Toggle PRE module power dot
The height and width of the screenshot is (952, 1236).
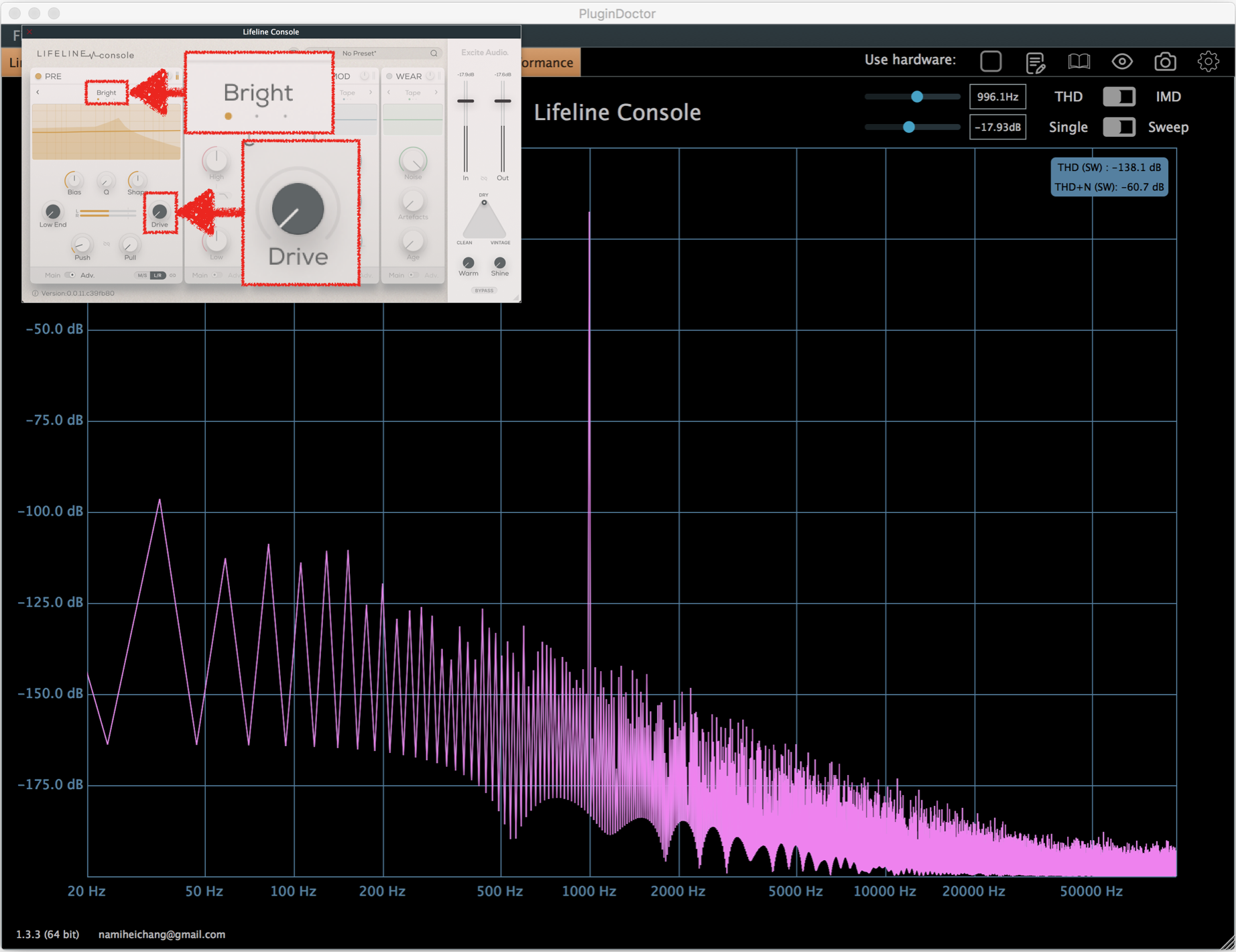click(38, 76)
